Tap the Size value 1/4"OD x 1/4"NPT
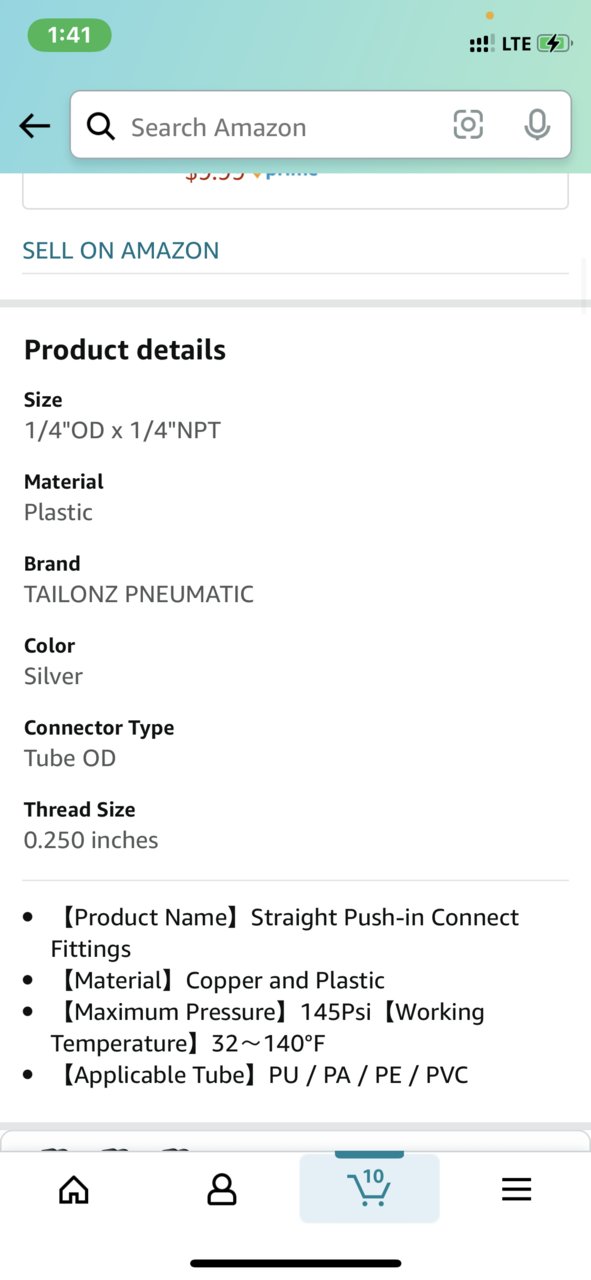Image resolution: width=591 pixels, height=1280 pixels. [x=122, y=430]
